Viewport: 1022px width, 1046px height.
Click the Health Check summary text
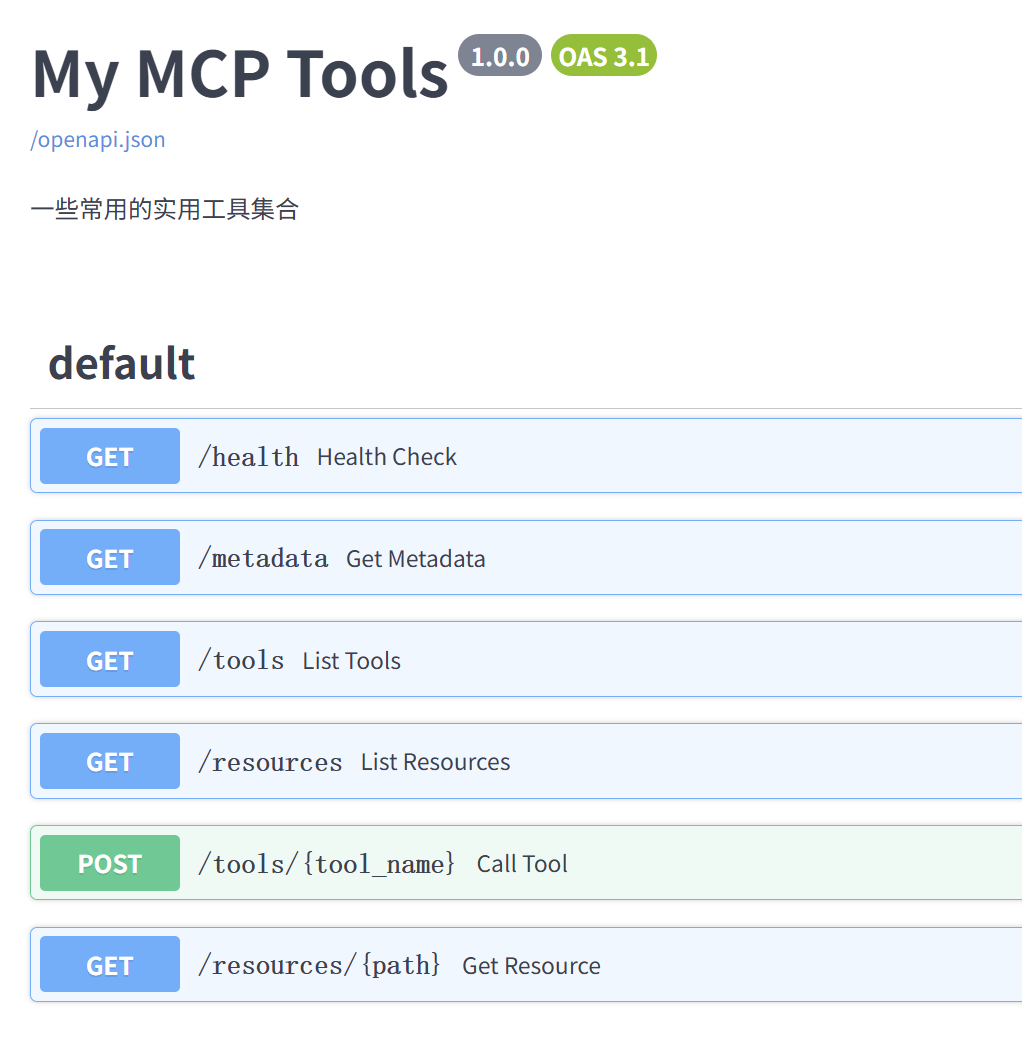[387, 457]
